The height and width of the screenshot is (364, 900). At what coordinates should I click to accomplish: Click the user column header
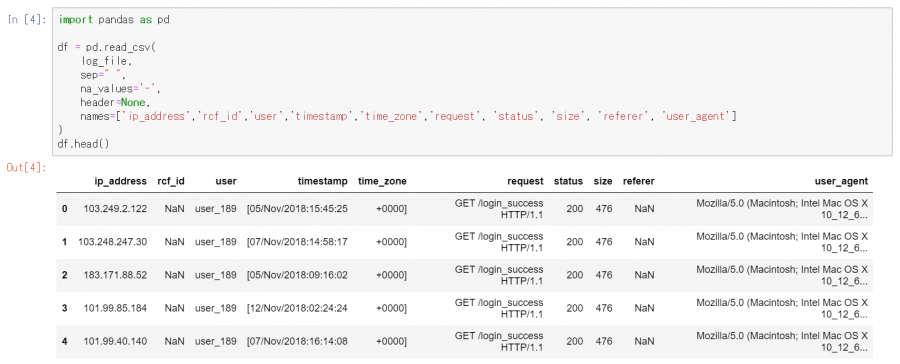pyautogui.click(x=226, y=181)
